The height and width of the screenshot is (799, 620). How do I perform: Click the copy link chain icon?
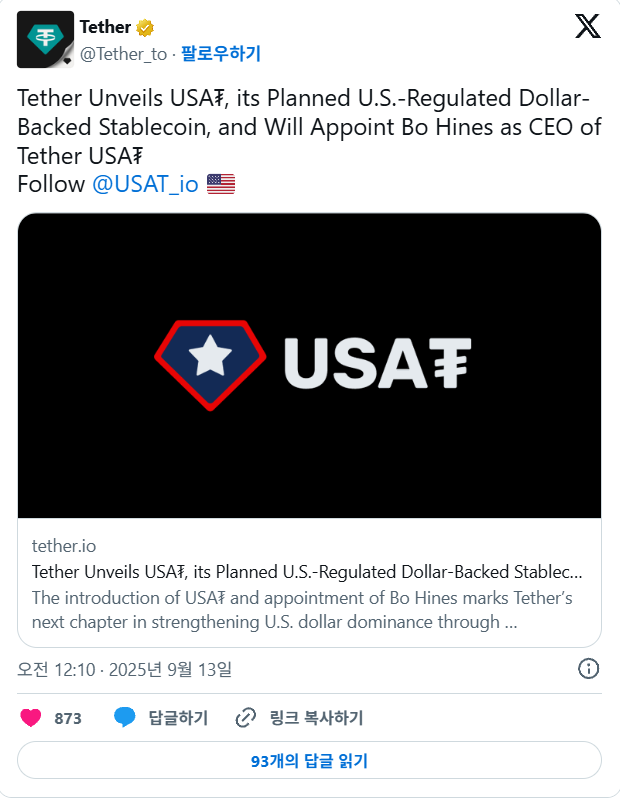pos(246,718)
